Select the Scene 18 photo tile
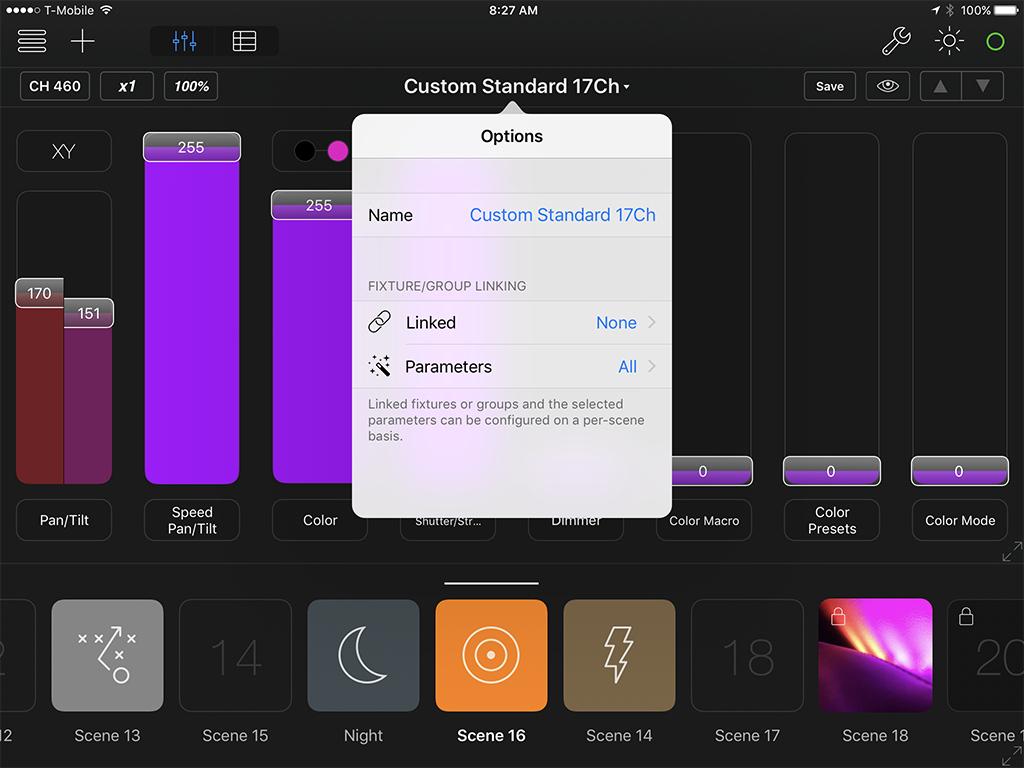Screen dimensions: 1024x768 [875, 655]
